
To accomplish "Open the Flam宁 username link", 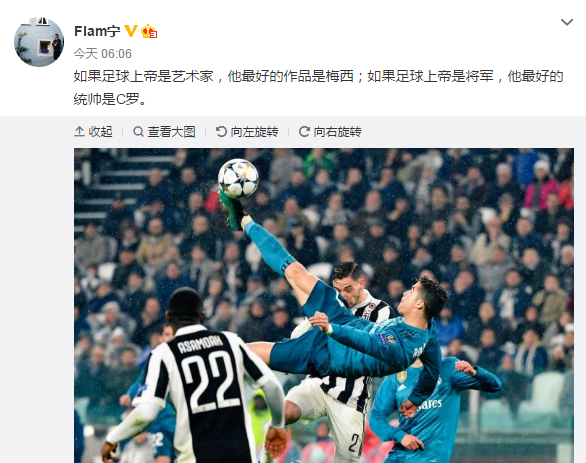I will click(97, 31).
